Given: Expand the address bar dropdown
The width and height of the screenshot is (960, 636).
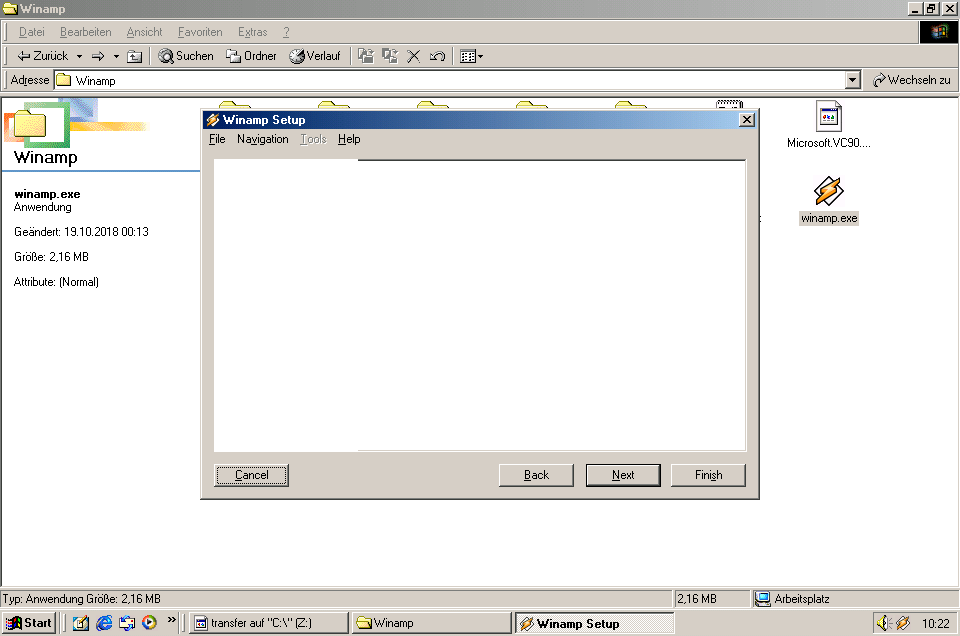Looking at the screenshot, I should (x=852, y=80).
